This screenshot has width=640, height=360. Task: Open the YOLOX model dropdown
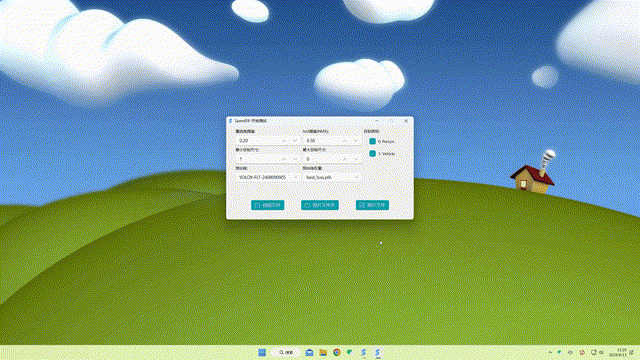pos(268,177)
